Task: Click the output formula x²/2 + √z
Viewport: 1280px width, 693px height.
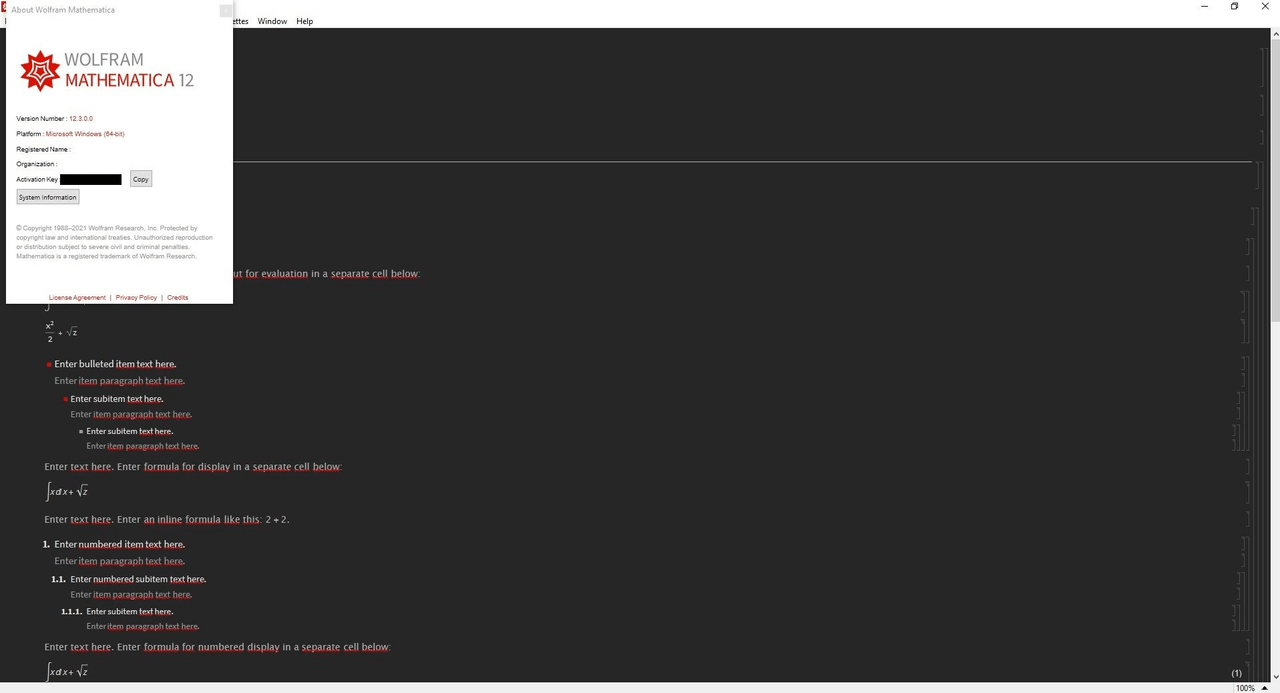Action: [61, 331]
